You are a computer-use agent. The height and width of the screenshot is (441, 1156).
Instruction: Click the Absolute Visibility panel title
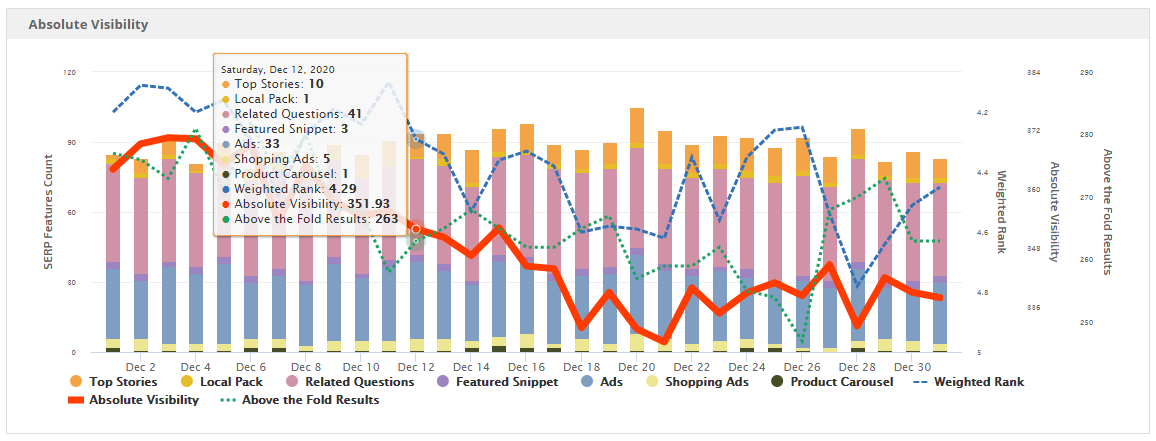90,24
